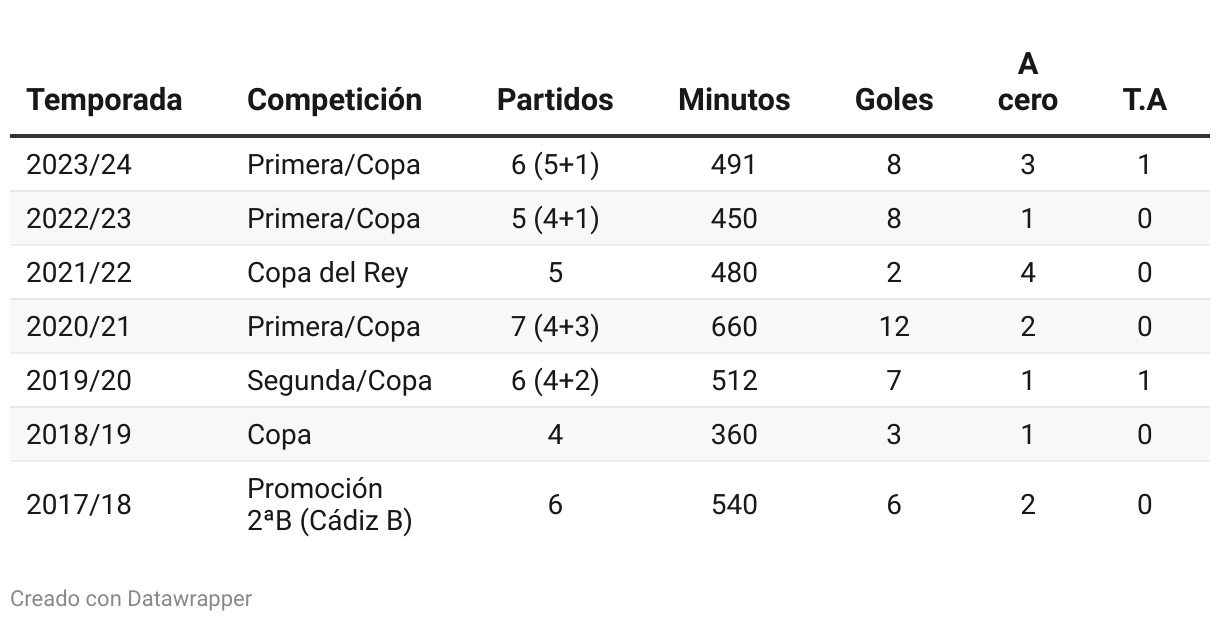Click the Competición column header

click(x=334, y=100)
